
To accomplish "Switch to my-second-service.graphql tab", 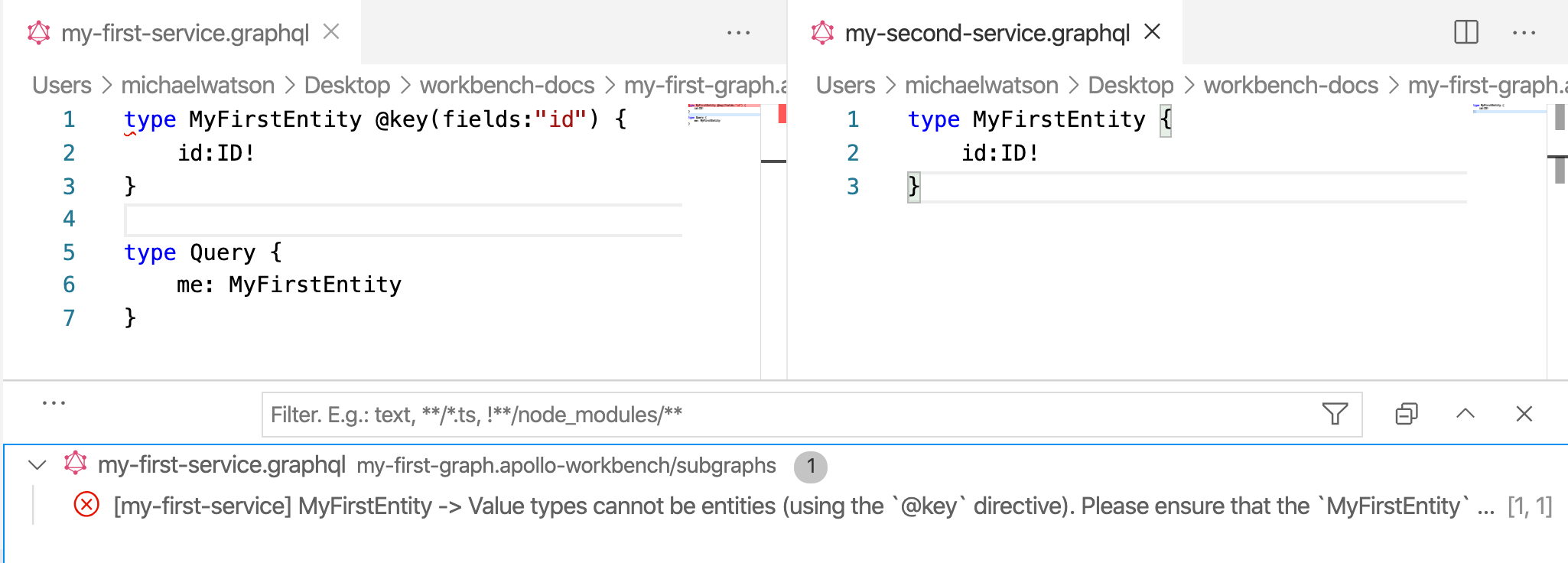I will point(987,33).
